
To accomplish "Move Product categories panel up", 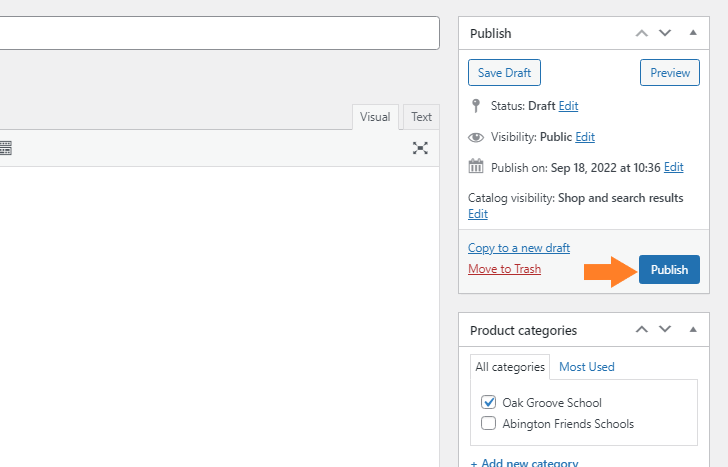I will point(642,330).
